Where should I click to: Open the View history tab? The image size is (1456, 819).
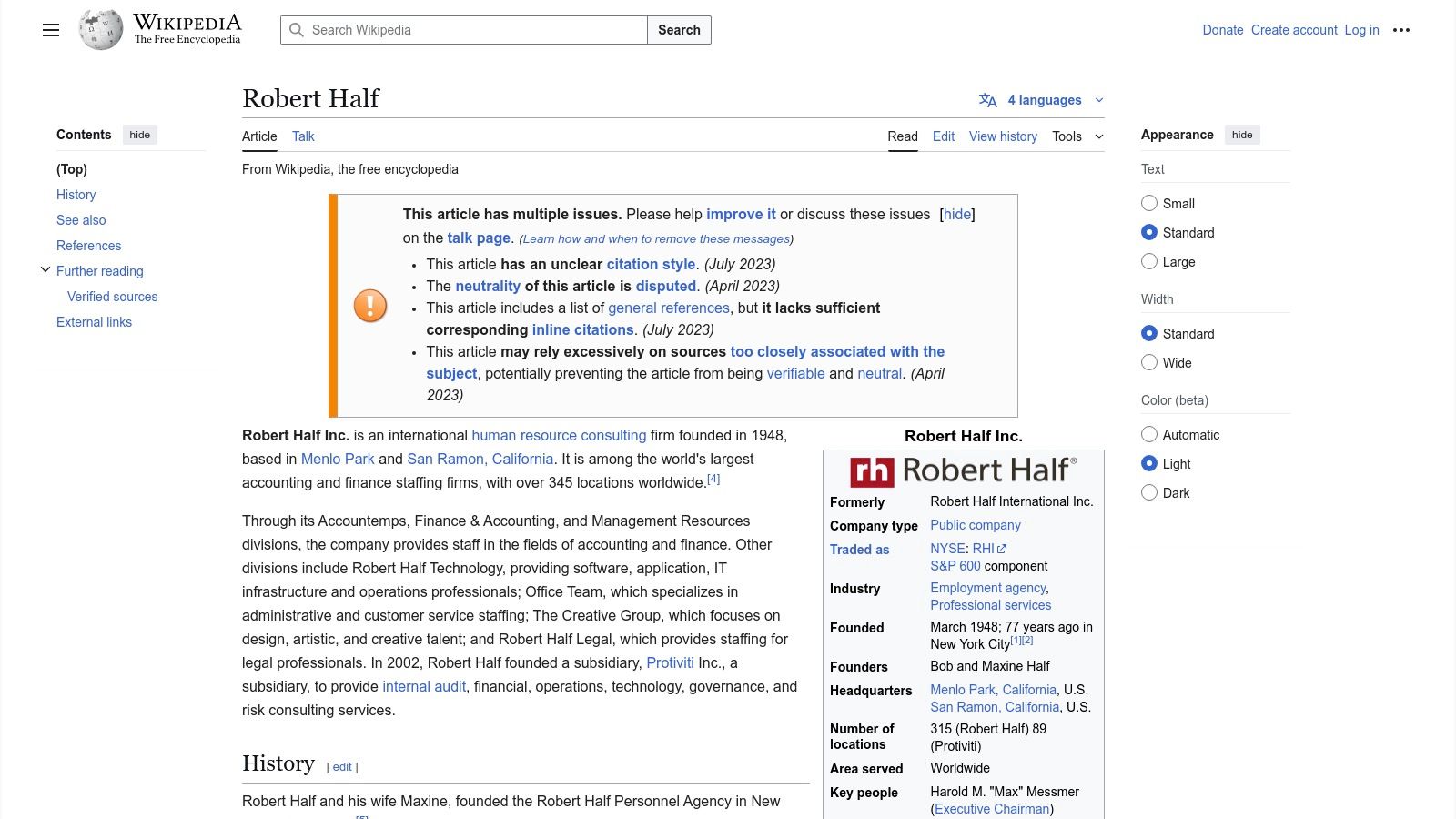(x=1003, y=136)
